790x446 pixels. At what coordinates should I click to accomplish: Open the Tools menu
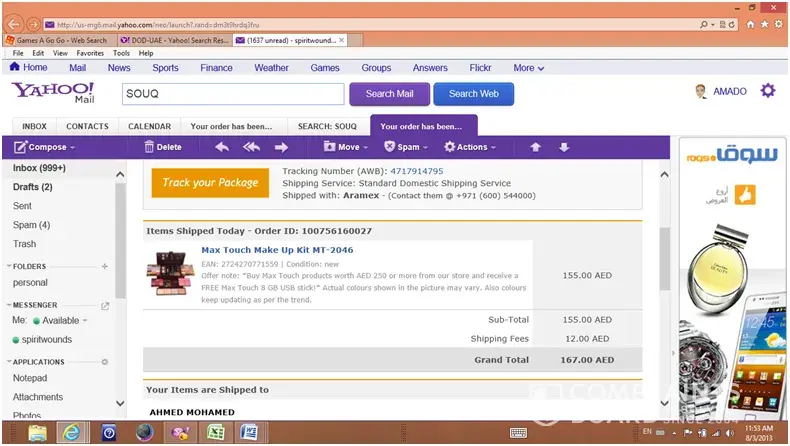click(x=121, y=53)
